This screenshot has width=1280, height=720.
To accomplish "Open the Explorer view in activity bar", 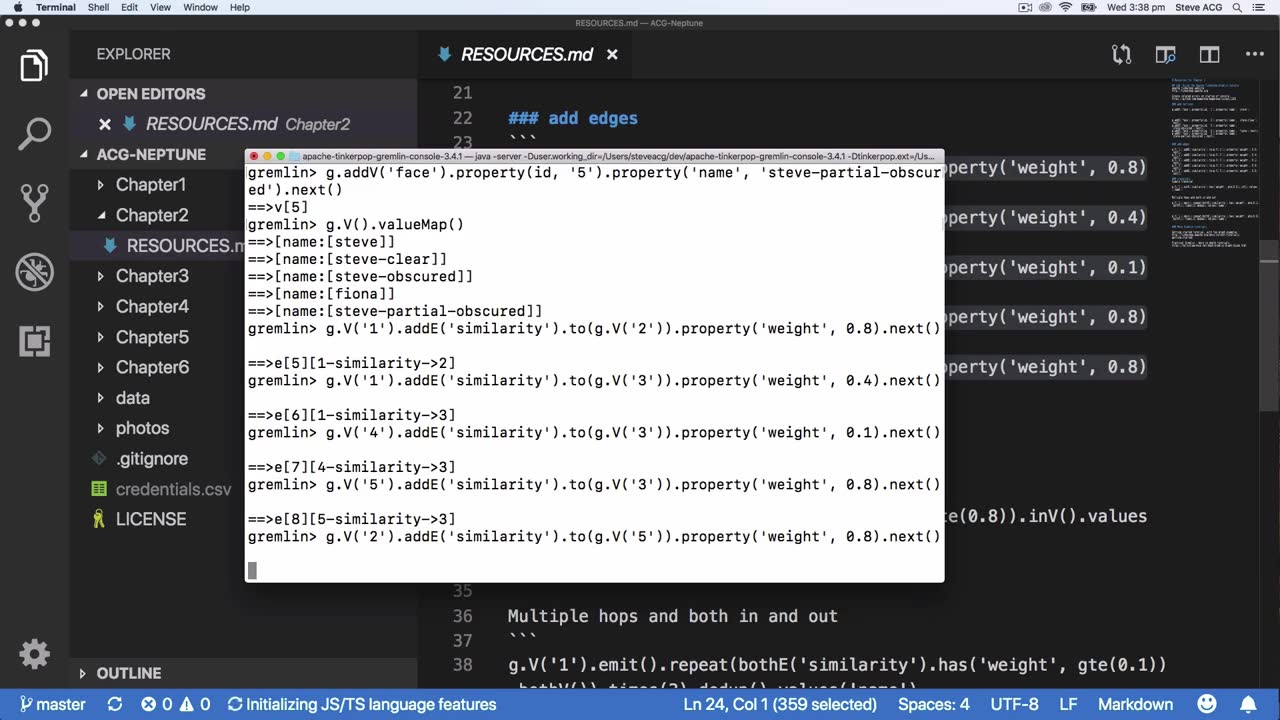I will 34,66.
